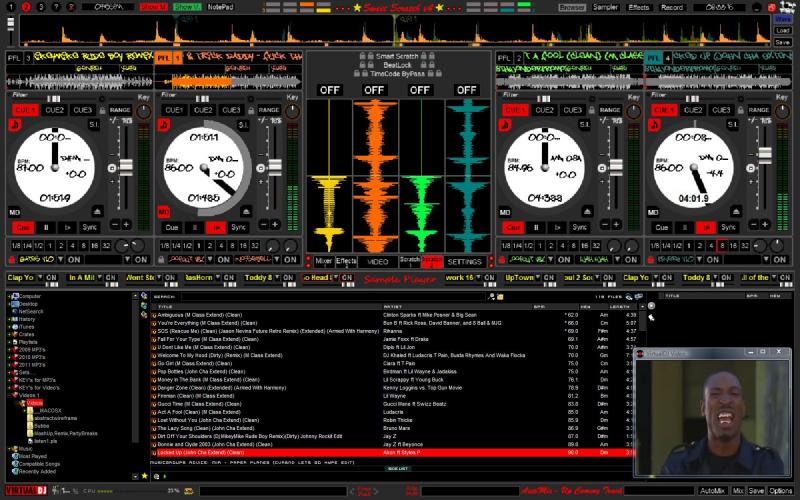Screen dimensions: 800x500
Task: Click the lock icon beside CUE3 on deck 1
Action: tap(251, 110)
